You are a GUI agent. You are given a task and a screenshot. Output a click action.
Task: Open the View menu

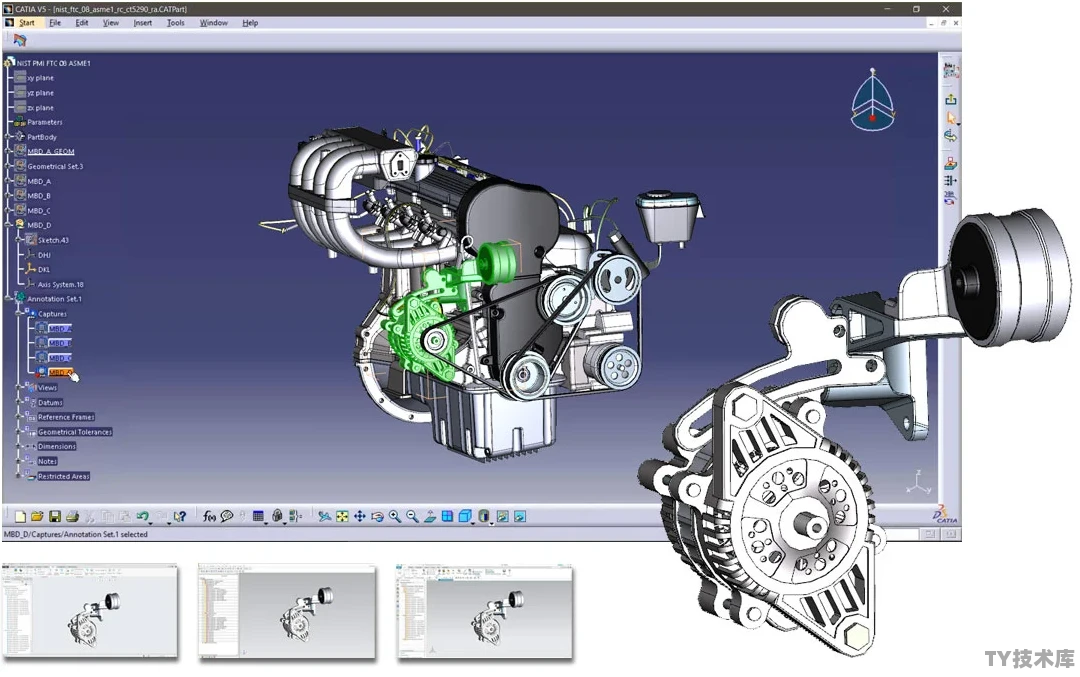click(x=111, y=23)
